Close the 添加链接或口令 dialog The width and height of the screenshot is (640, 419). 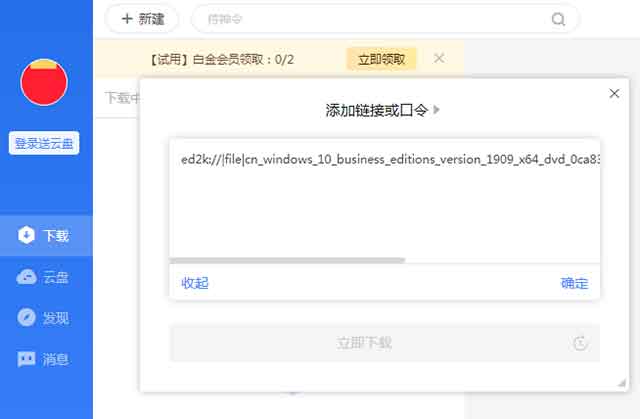[614, 93]
